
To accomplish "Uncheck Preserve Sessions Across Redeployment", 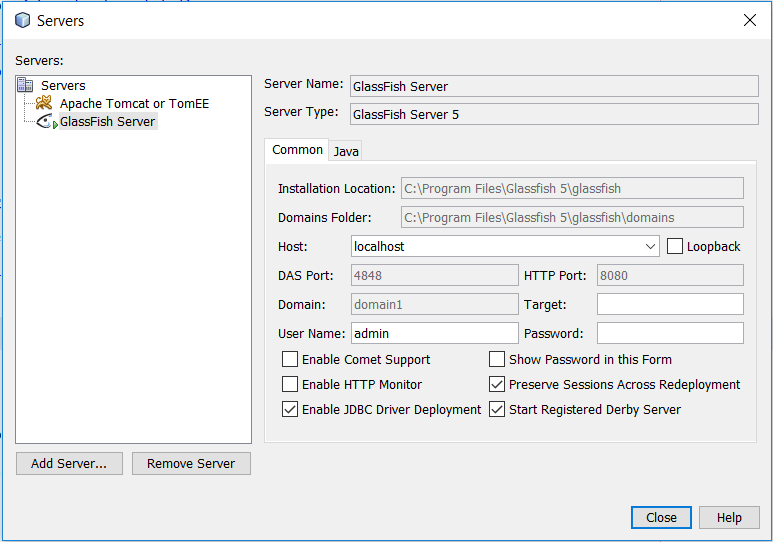I will 497,384.
